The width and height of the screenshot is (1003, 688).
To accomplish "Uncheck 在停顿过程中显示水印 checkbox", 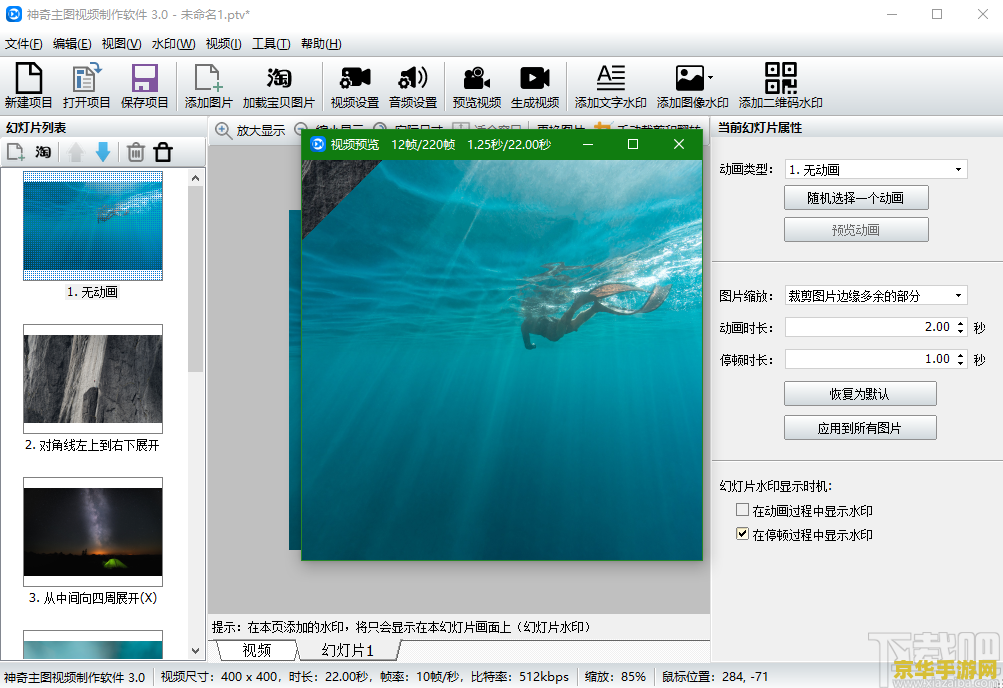I will pyautogui.click(x=742, y=534).
